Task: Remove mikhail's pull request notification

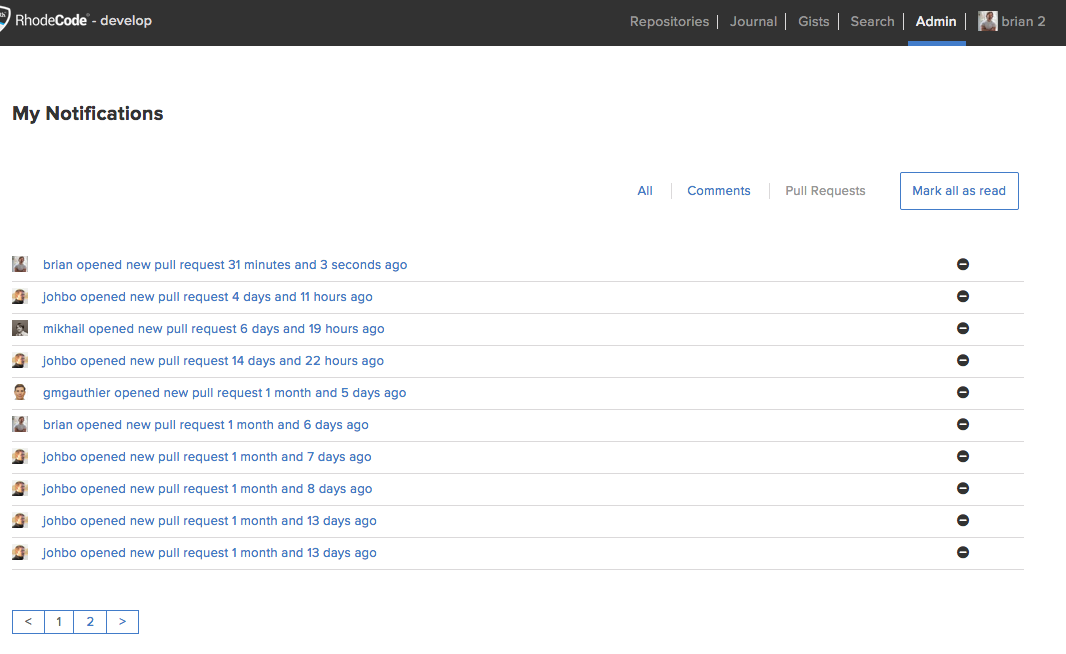Action: pyautogui.click(x=963, y=328)
